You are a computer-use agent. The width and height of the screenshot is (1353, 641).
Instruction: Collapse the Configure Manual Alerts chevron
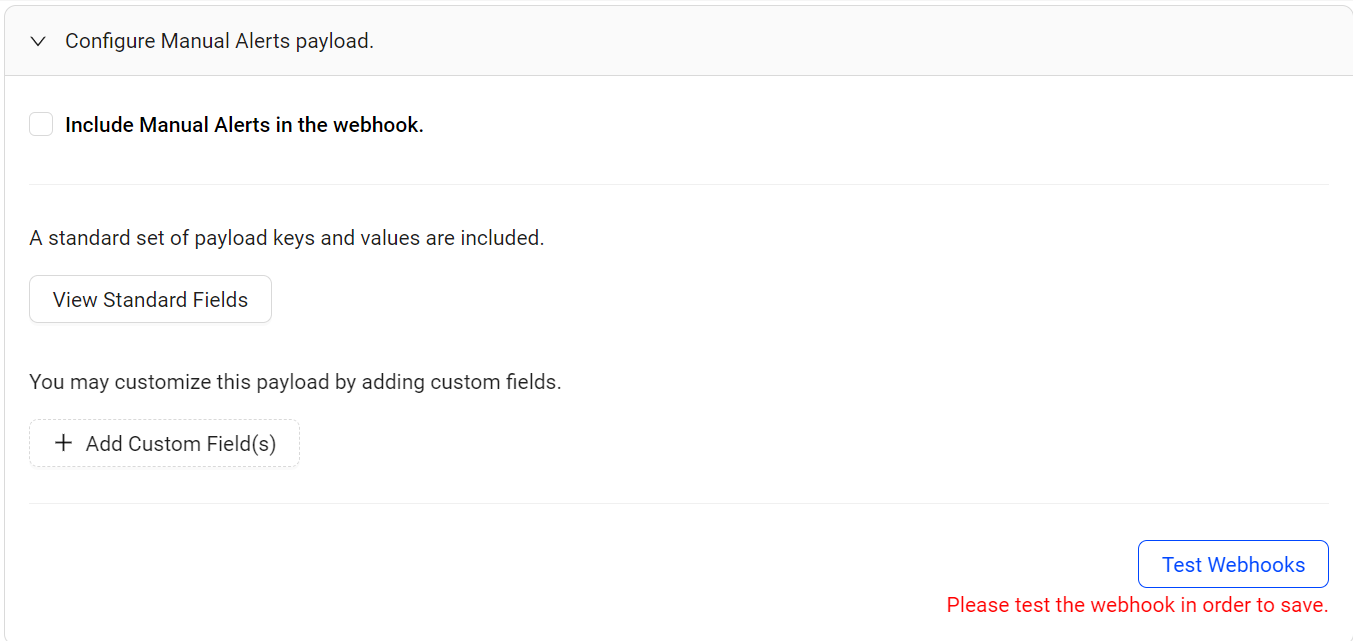[x=38, y=41]
